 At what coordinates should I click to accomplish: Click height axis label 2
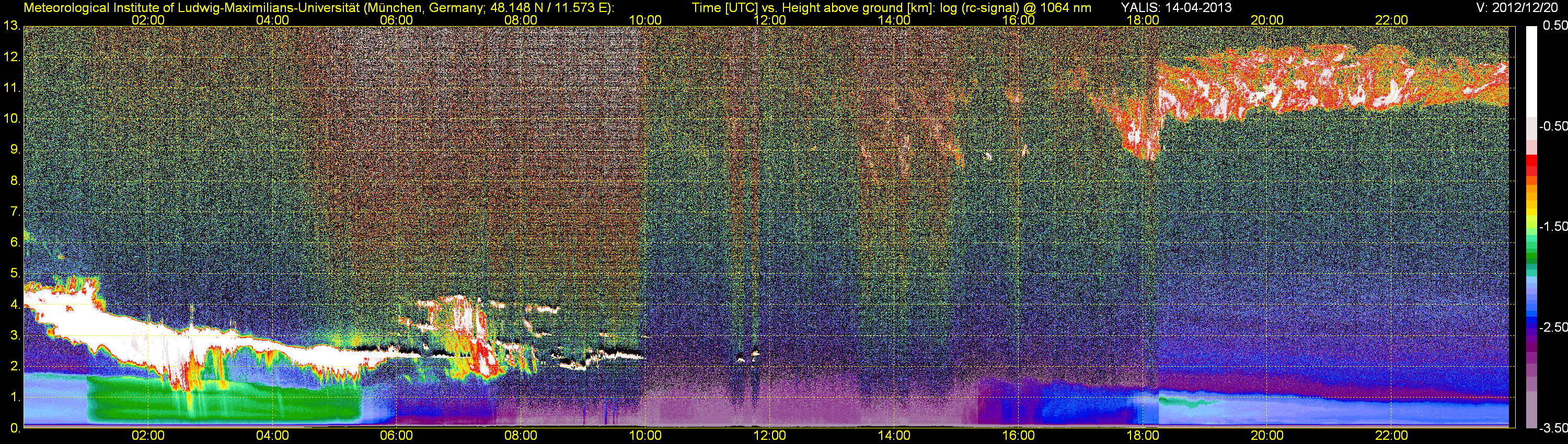tap(15, 366)
